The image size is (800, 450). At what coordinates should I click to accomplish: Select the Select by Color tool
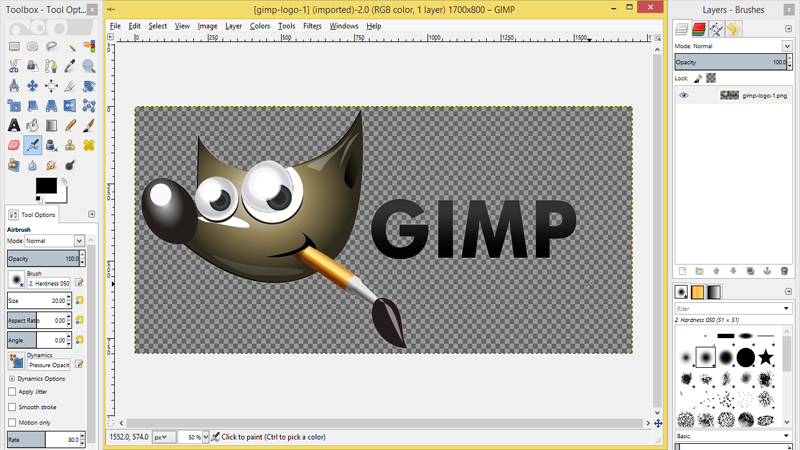click(x=89, y=46)
